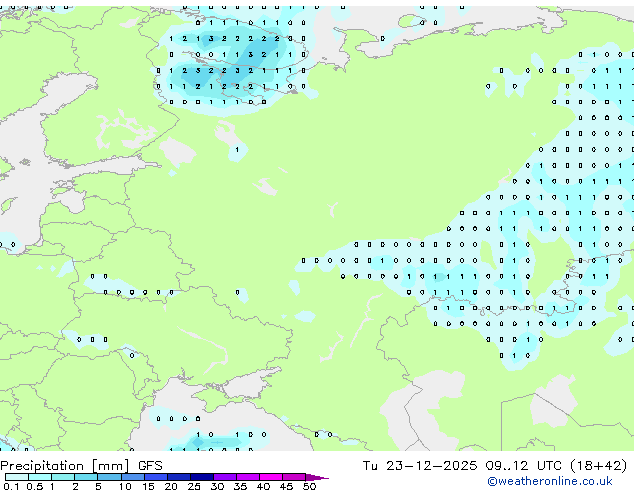Pick the 20–25 mm legend swatch
Image resolution: width=634 pixels, height=490 pixels.
tap(178, 477)
